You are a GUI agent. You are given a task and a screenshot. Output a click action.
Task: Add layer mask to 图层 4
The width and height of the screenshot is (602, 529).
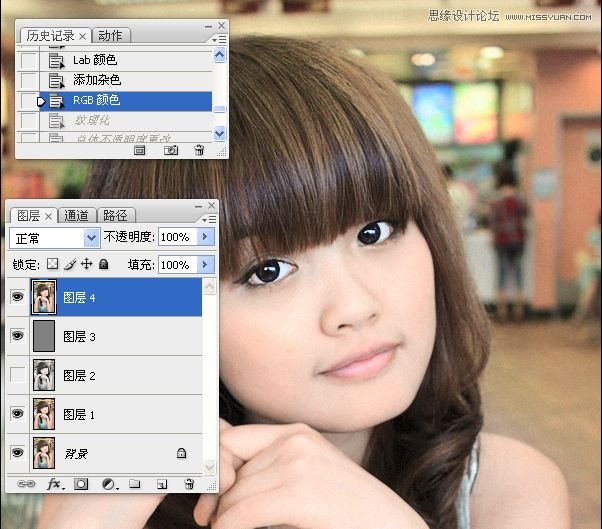81,484
